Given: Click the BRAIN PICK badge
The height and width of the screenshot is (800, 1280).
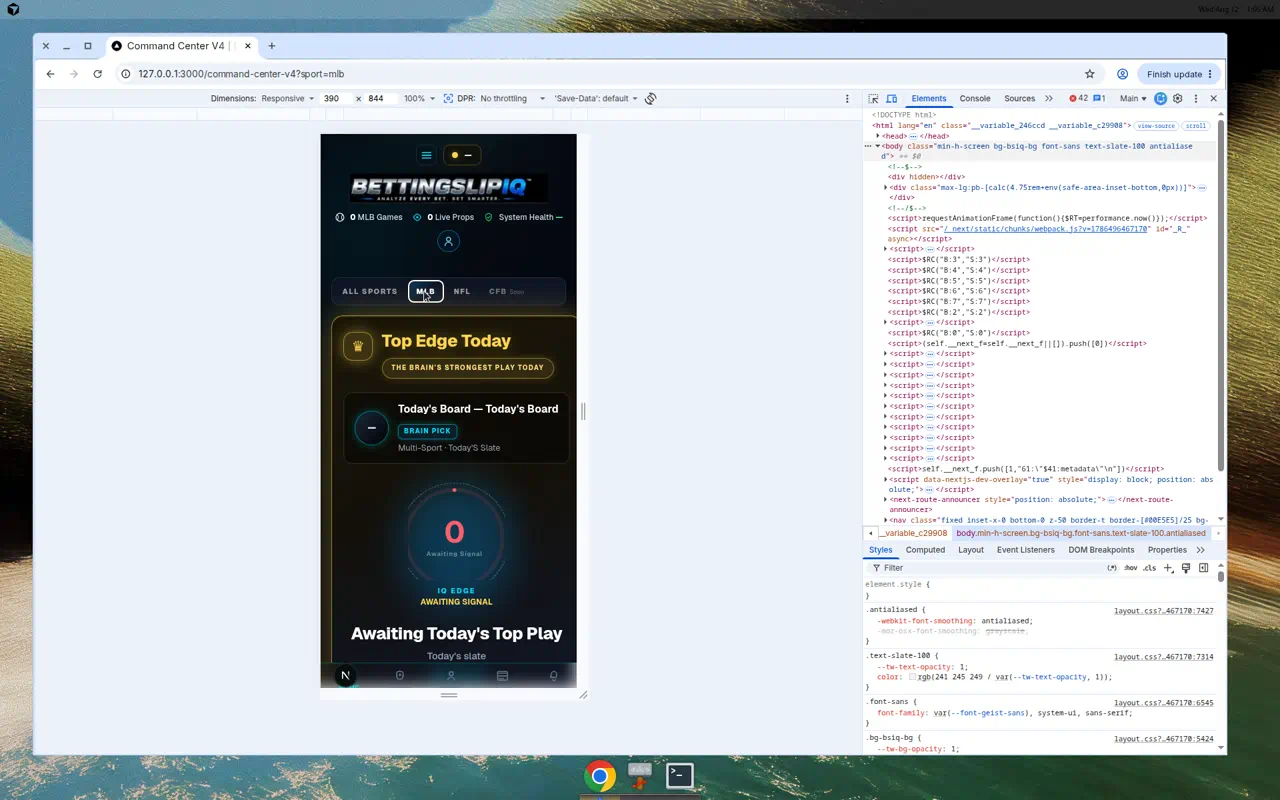Looking at the screenshot, I should click(x=427, y=431).
